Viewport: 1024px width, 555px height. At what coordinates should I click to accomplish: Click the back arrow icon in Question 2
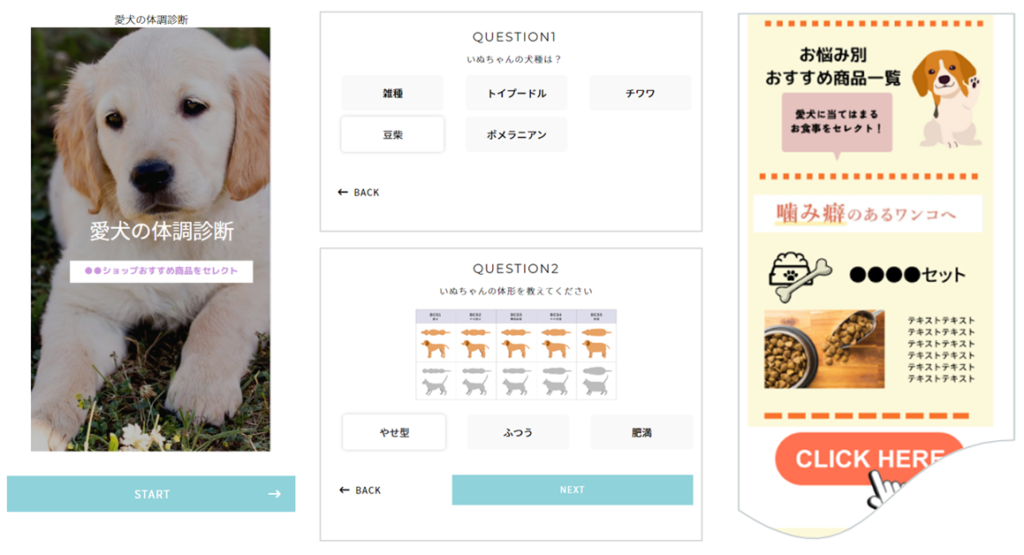pos(344,490)
